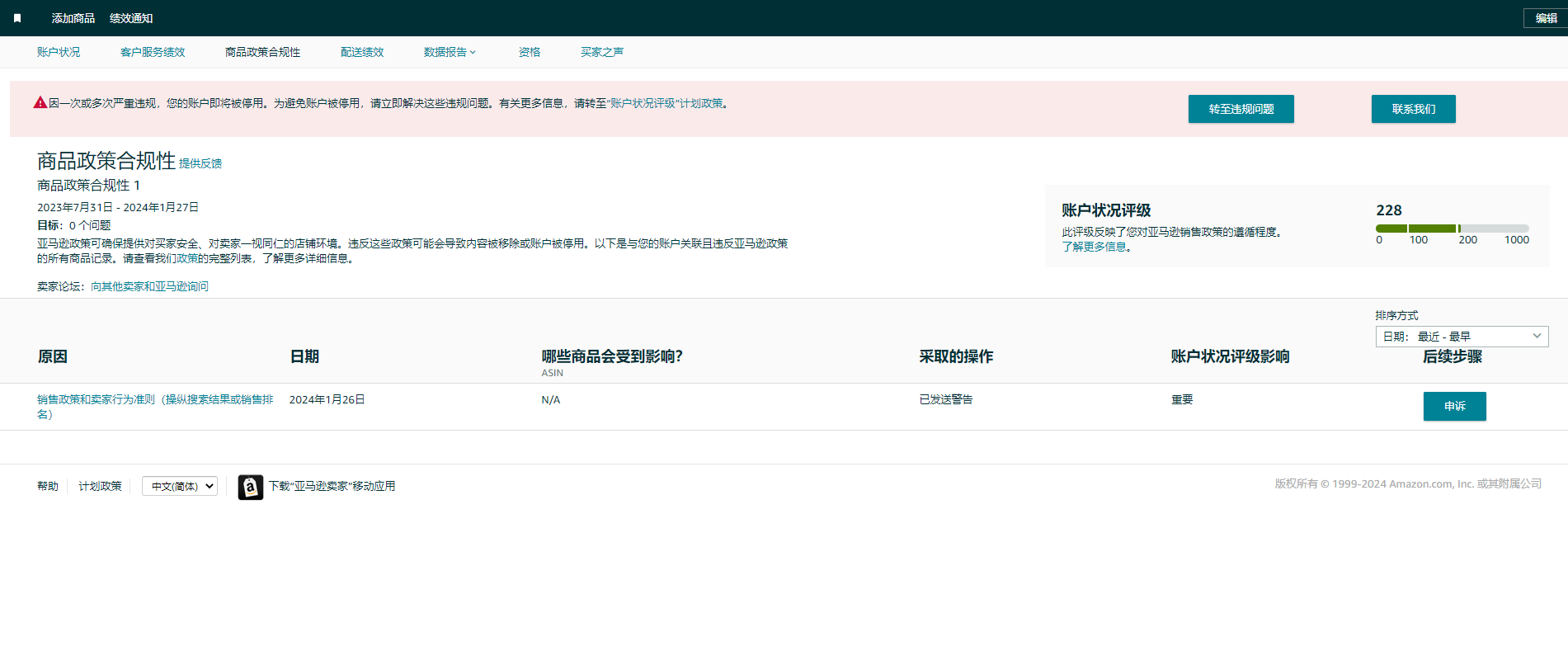Open the 买家之声 tab

[602, 52]
